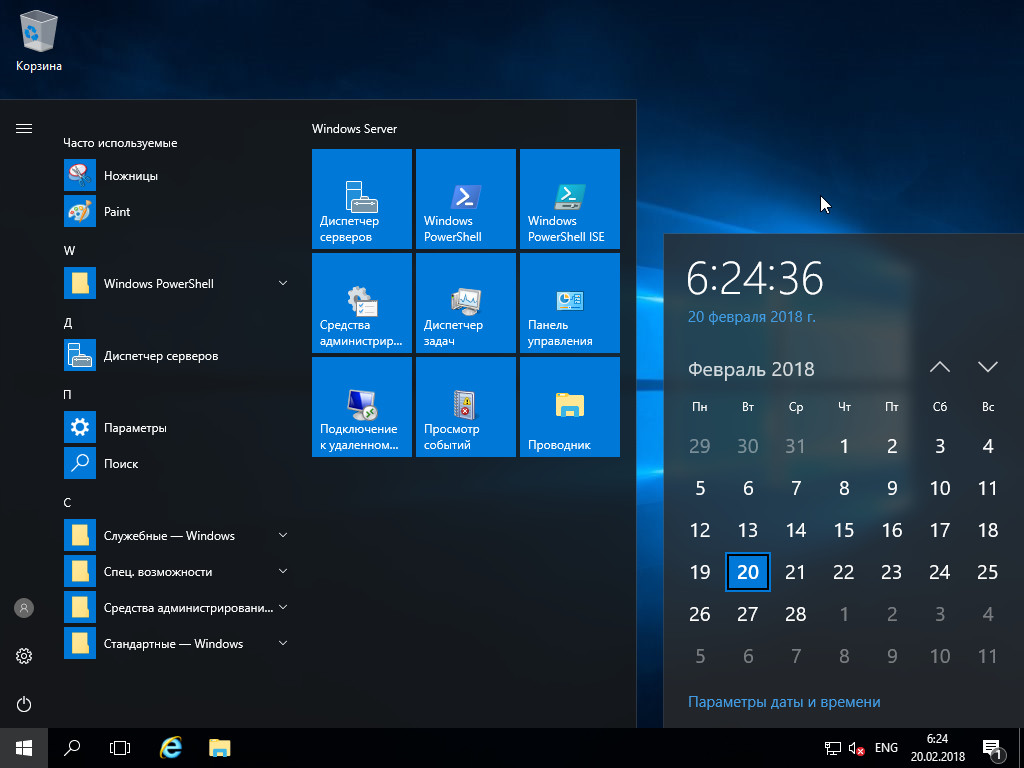Open the Средства администрирования tile
The image size is (1024, 768).
[362, 302]
